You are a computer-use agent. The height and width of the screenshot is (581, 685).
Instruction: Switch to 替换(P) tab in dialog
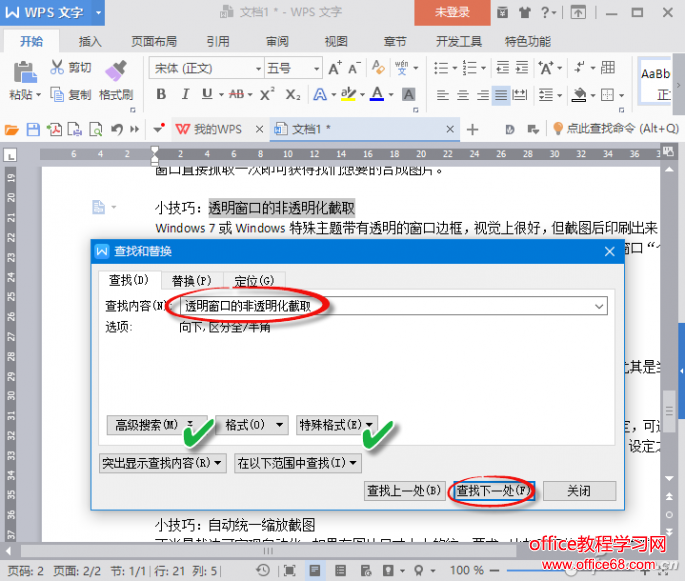[x=192, y=280]
